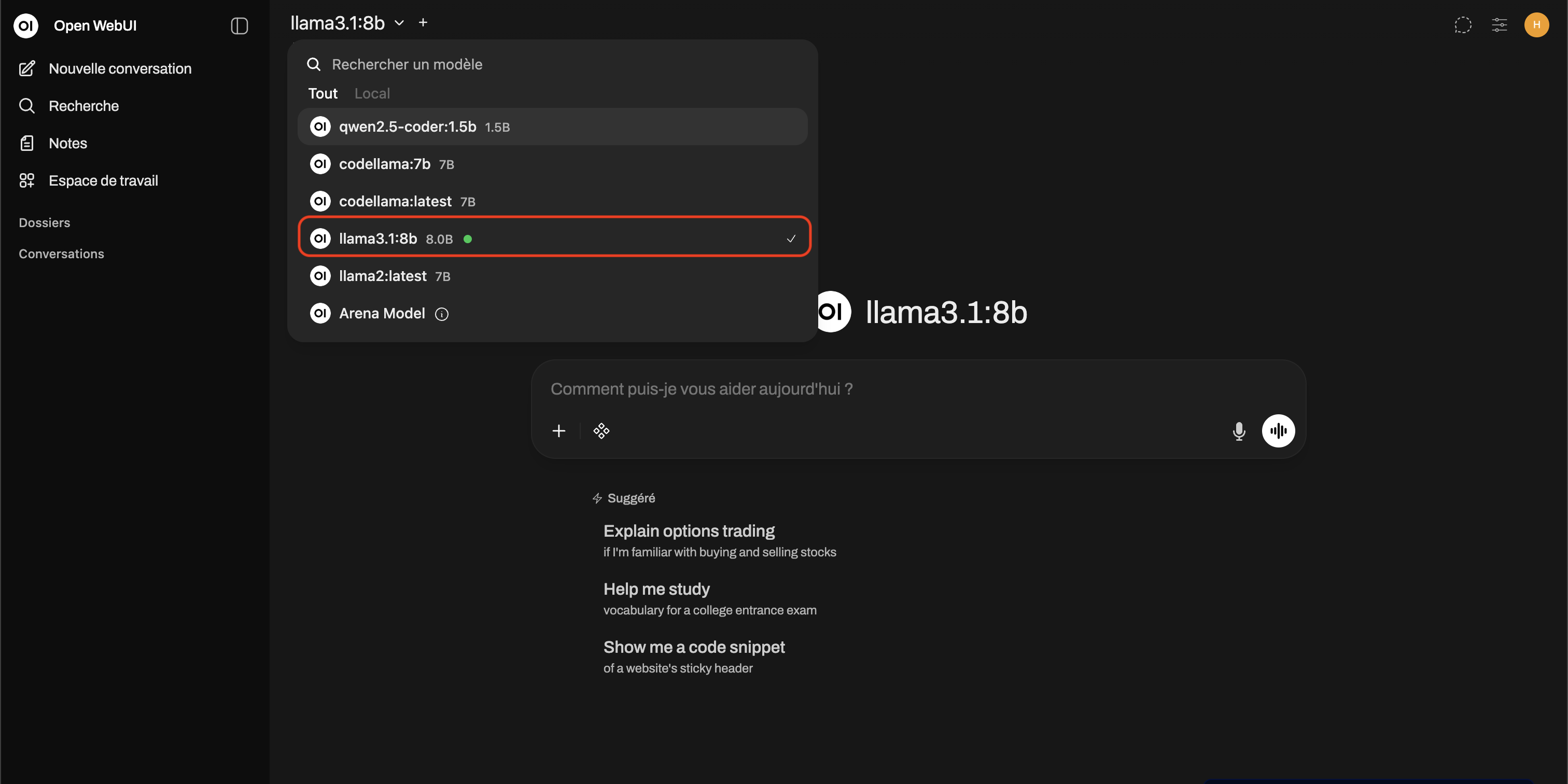This screenshot has width=1568, height=784.
Task: Click the microphone dictation icon
Action: [1239, 431]
